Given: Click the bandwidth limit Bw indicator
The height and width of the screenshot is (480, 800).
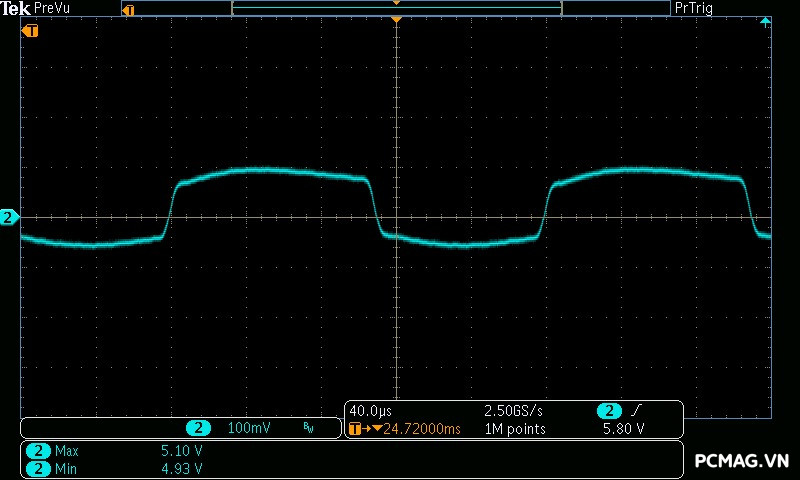Looking at the screenshot, I should [x=308, y=428].
